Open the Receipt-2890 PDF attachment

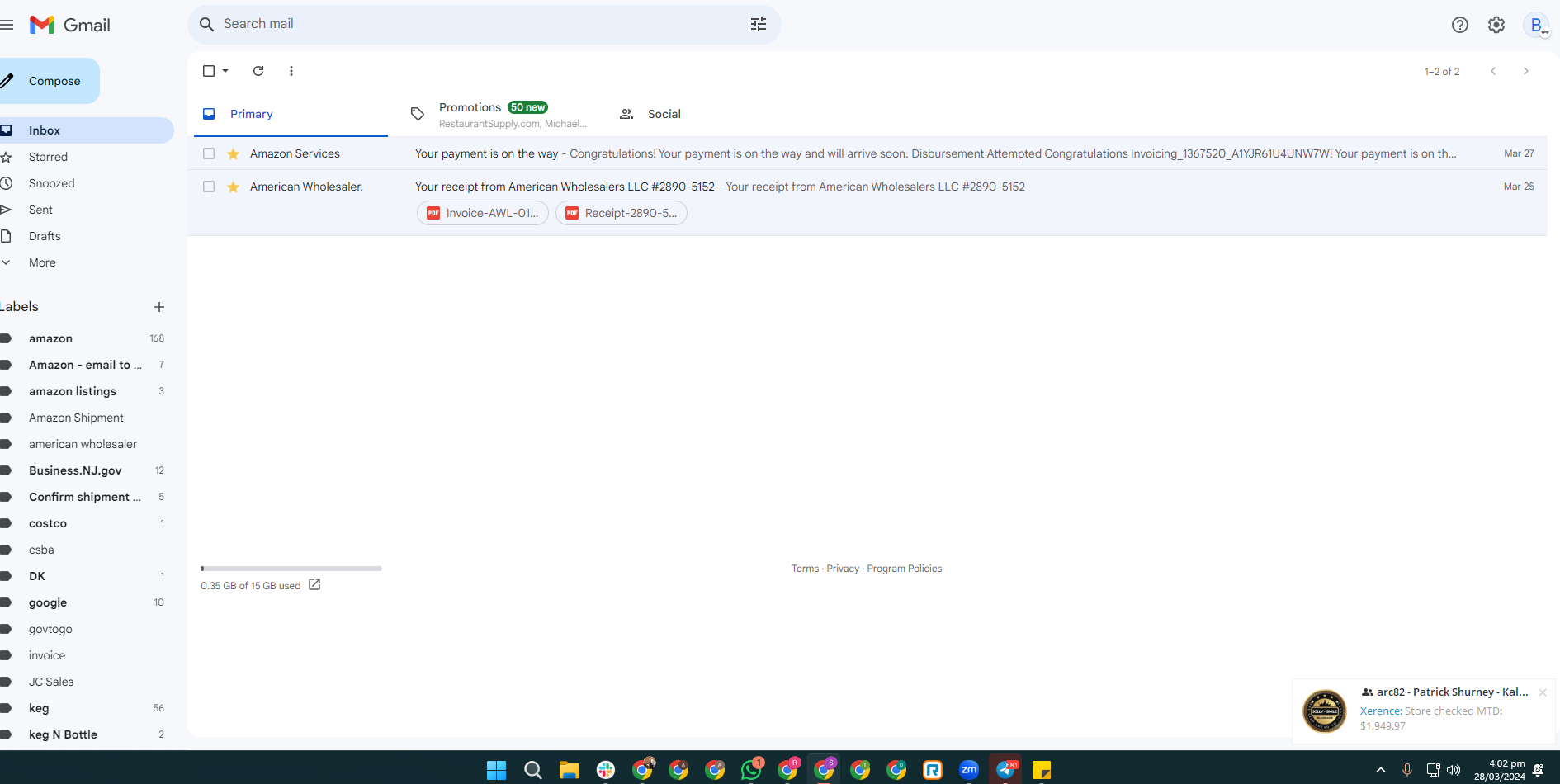coord(622,213)
